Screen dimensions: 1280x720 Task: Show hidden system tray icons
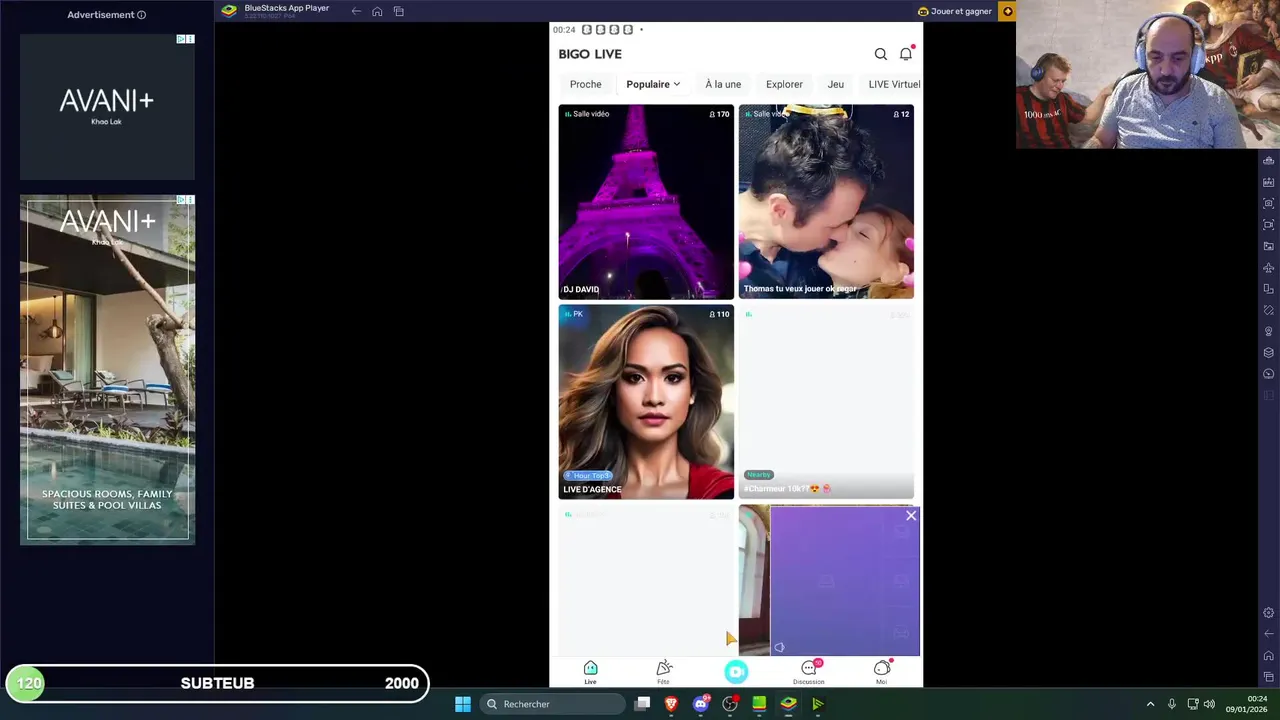pyautogui.click(x=1150, y=704)
